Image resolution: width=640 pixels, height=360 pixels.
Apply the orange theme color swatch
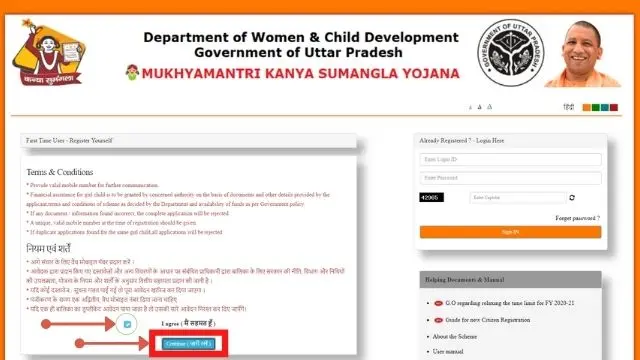coord(587,107)
